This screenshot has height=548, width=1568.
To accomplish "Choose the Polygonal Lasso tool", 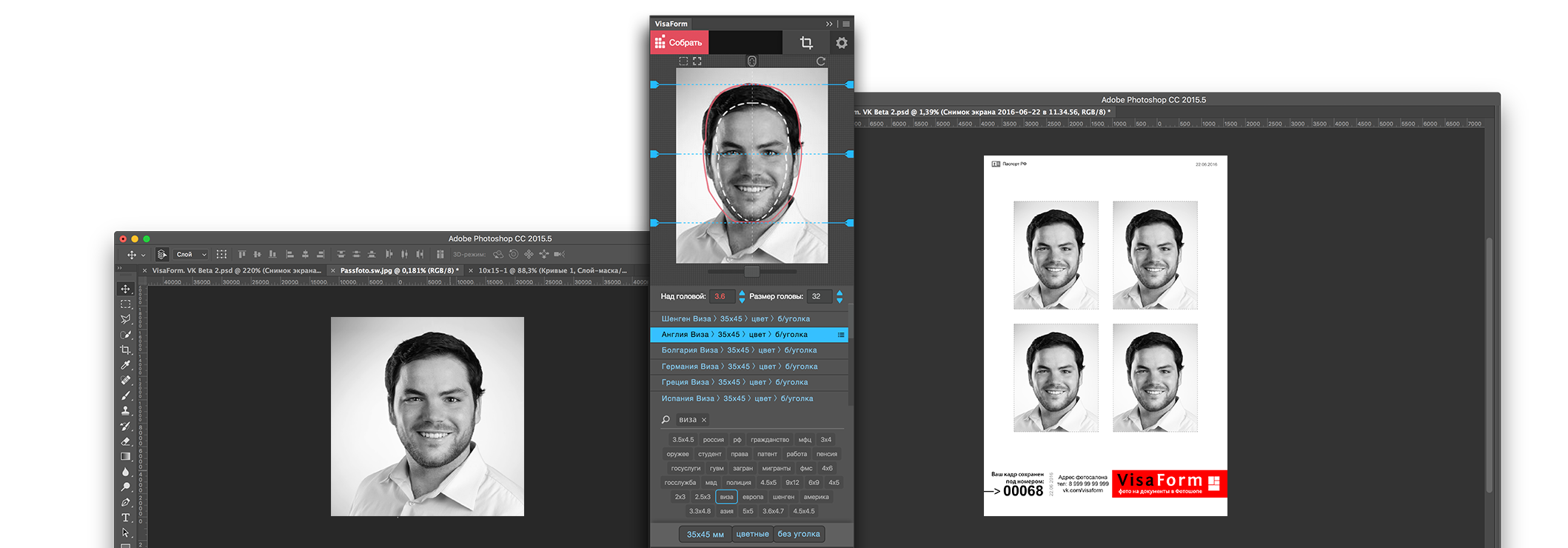I will [x=125, y=319].
